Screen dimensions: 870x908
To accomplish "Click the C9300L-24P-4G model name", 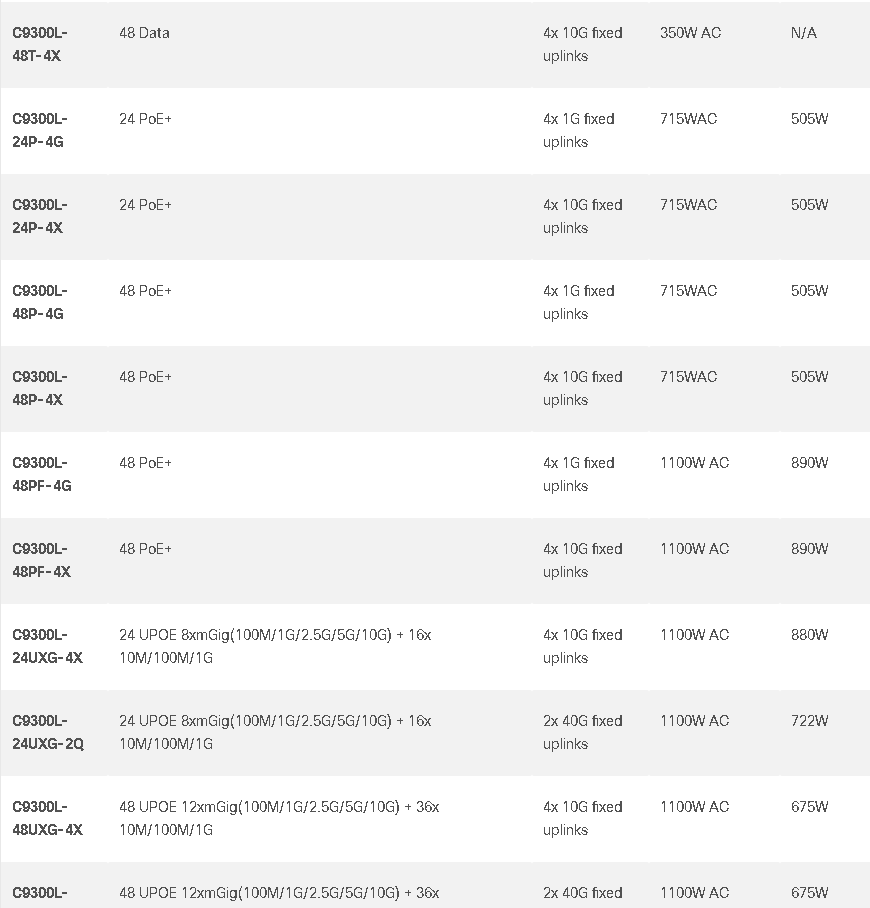I will (40, 130).
